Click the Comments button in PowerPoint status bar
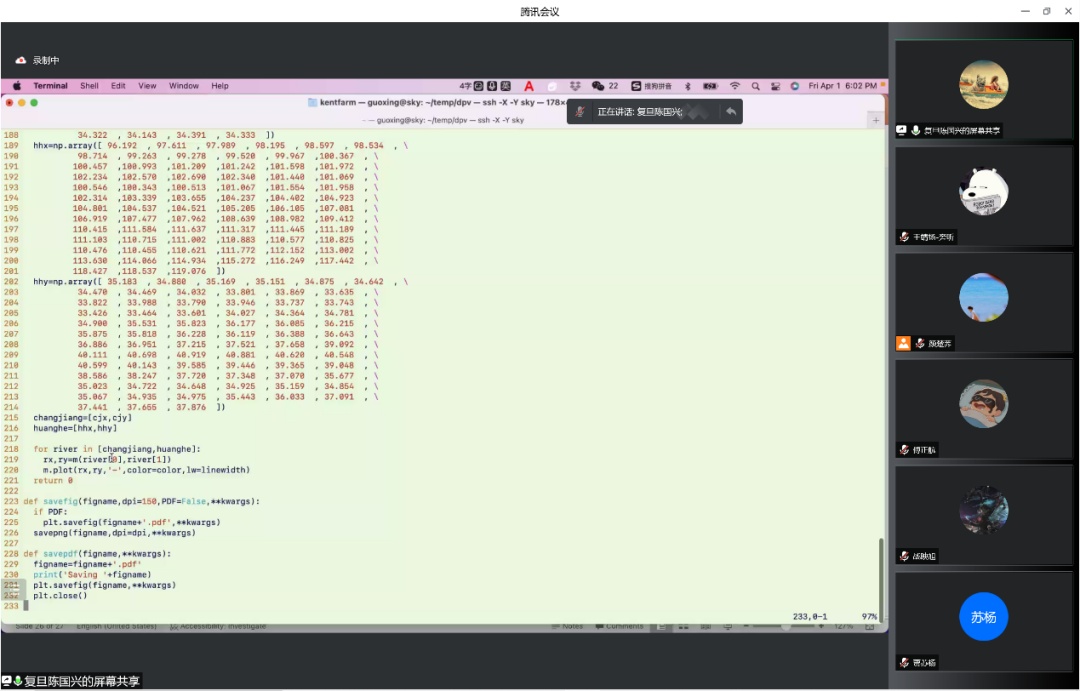The image size is (1080, 691). [x=619, y=627]
